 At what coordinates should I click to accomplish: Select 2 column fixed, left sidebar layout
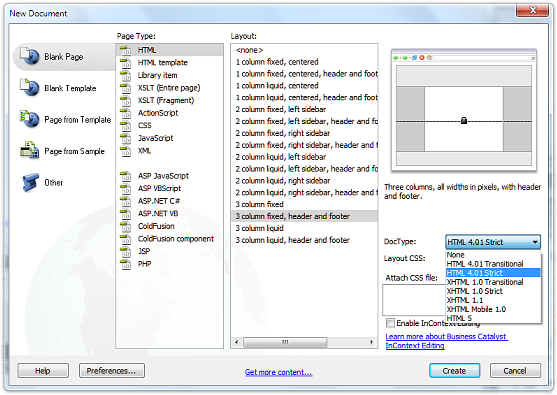point(304,109)
